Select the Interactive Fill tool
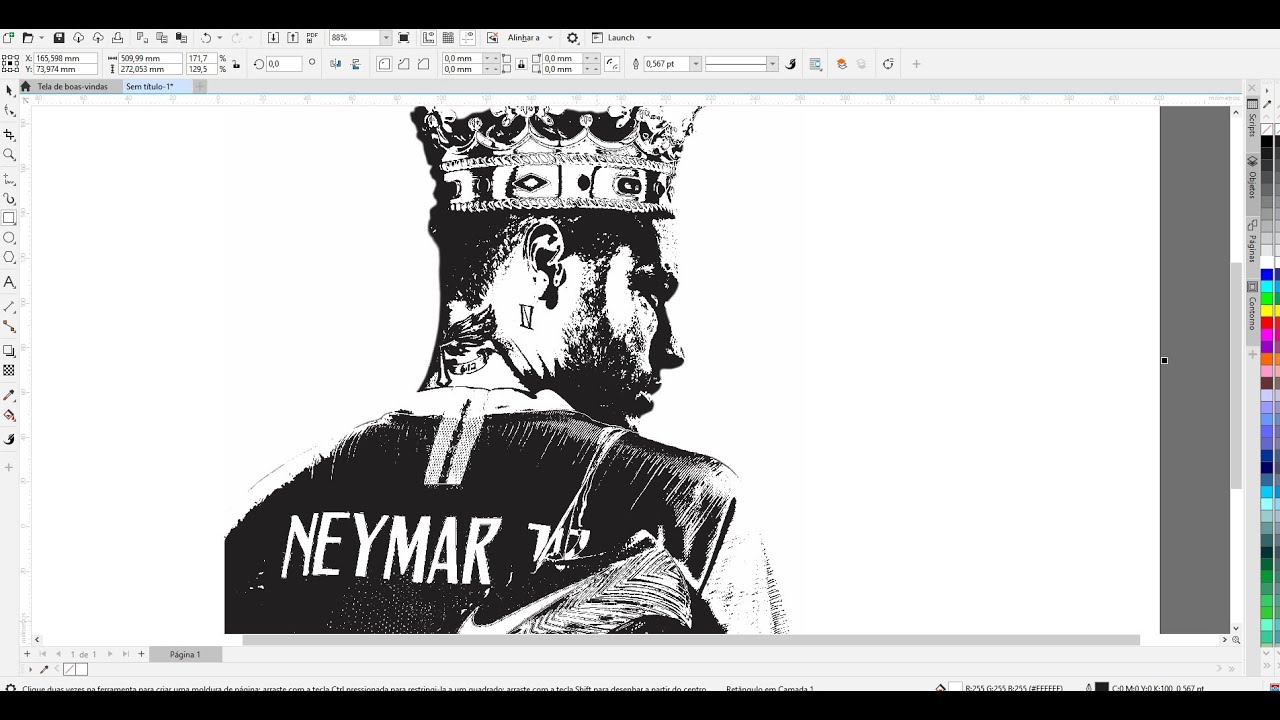1280x720 pixels. click(x=9, y=415)
